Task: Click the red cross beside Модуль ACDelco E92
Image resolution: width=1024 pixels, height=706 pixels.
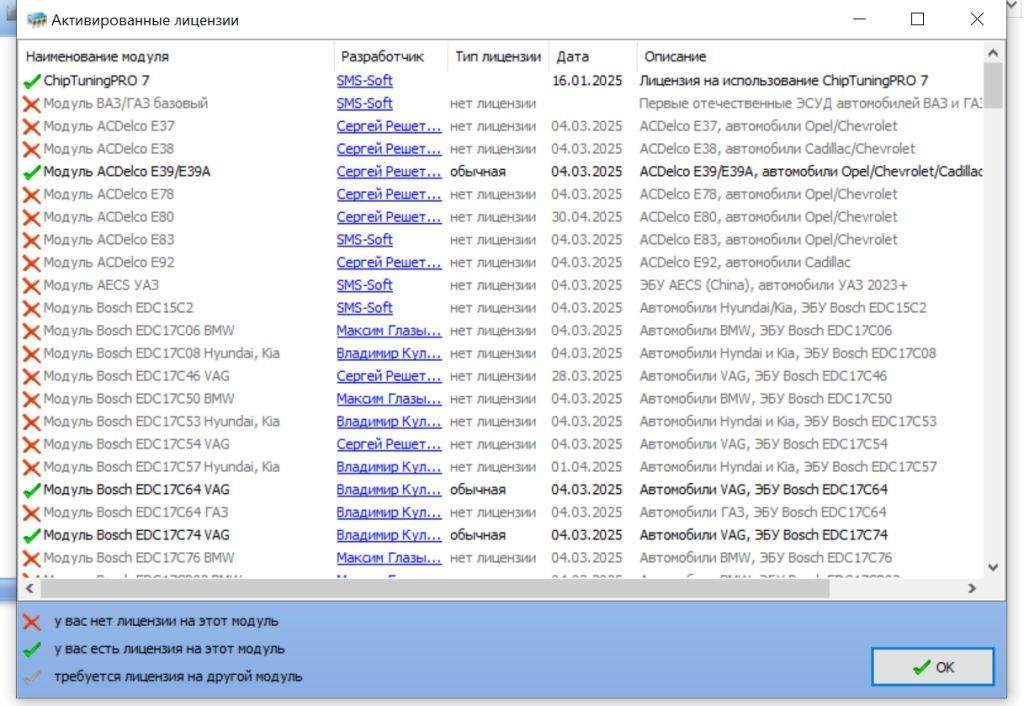Action: coord(31,263)
